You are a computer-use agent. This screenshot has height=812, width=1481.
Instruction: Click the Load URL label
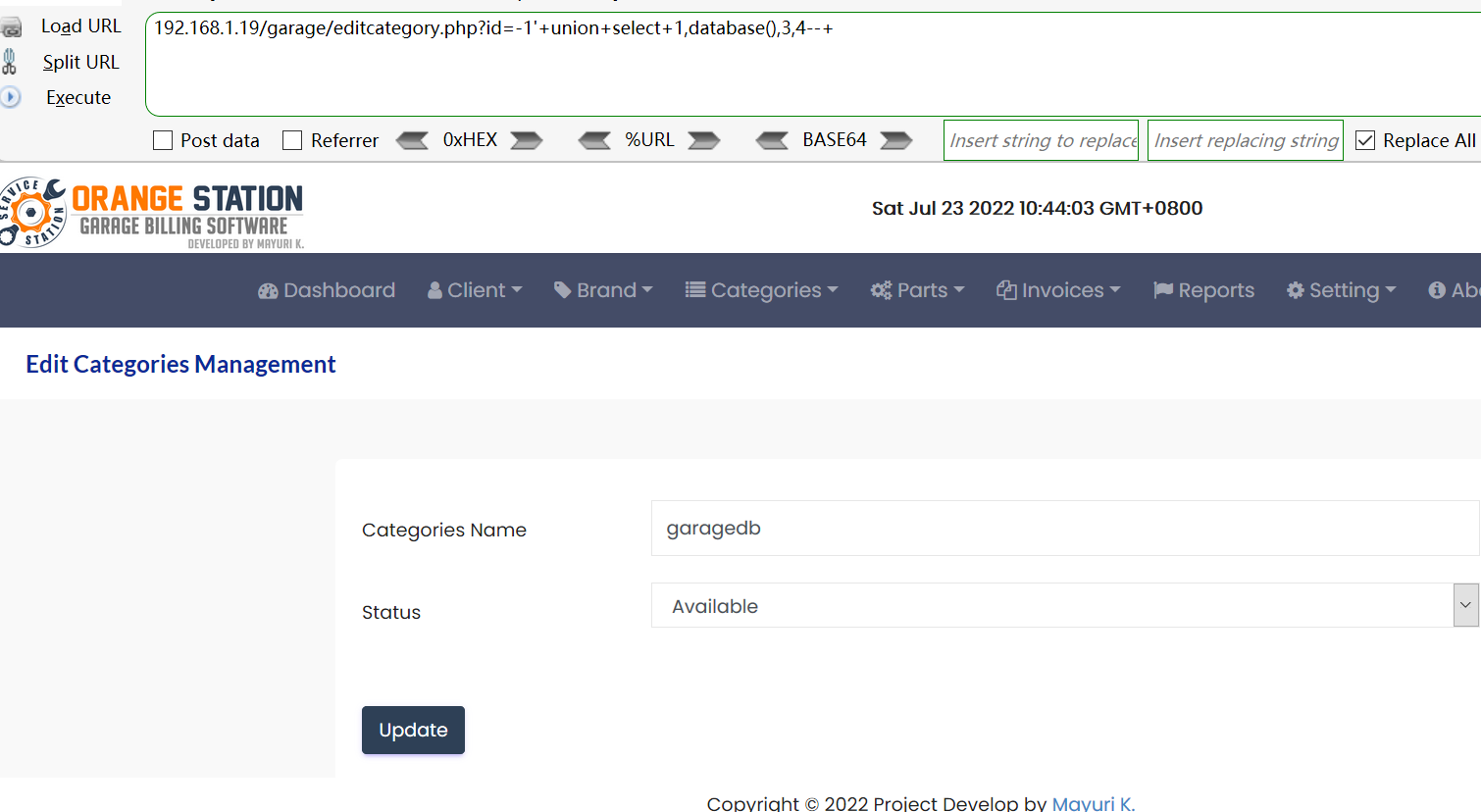[81, 26]
